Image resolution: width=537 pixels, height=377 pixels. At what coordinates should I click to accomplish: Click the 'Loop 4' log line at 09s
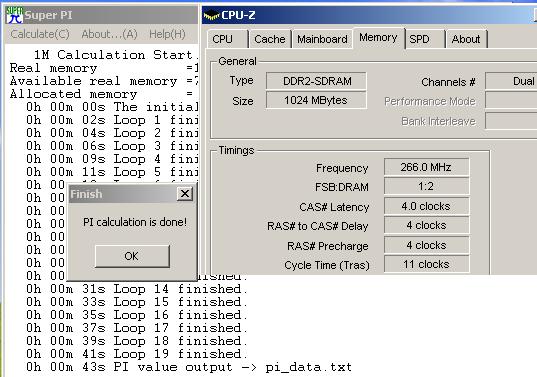[112, 159]
